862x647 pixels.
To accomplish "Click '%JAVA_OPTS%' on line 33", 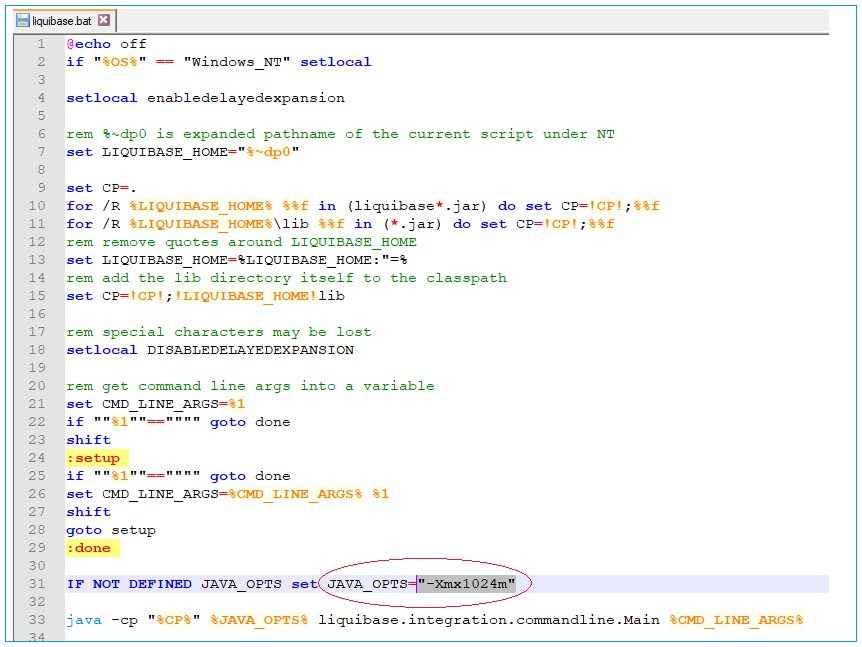I will coord(259,620).
